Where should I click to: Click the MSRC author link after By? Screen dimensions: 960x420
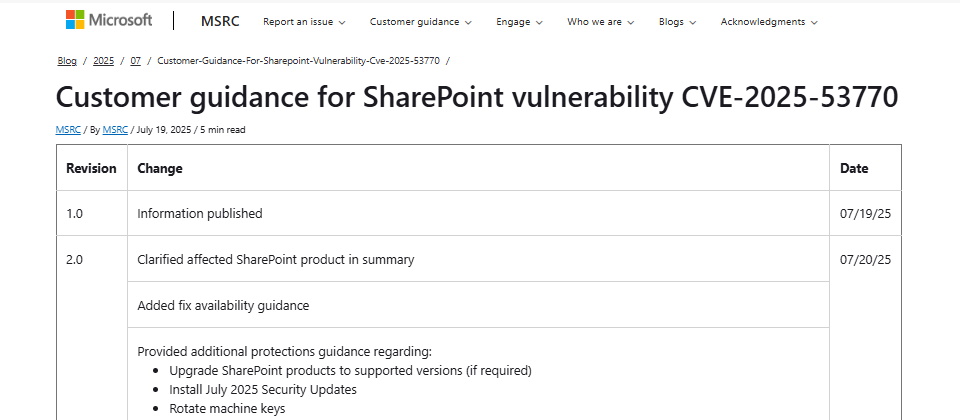(114, 130)
